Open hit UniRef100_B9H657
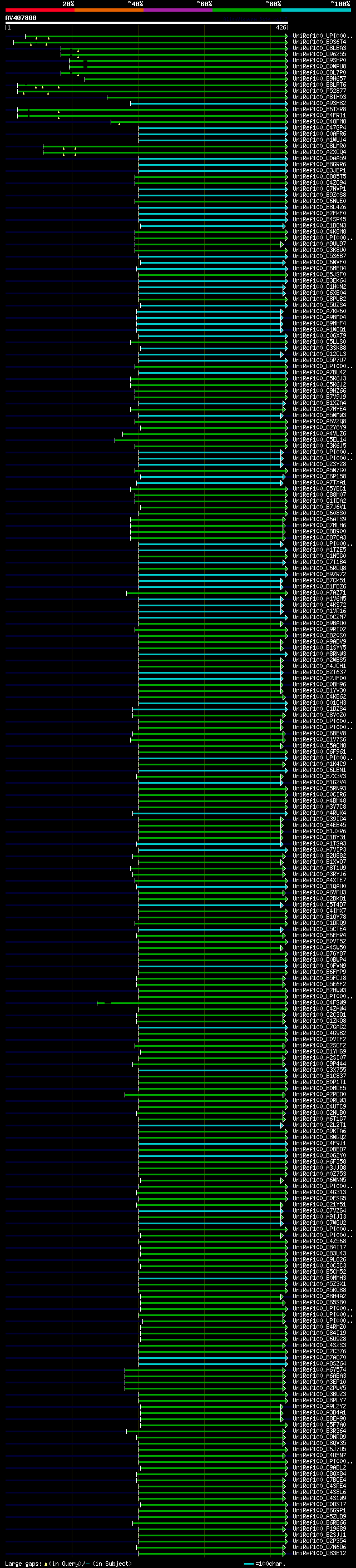The width and height of the screenshot is (356, 1568). click(319, 78)
